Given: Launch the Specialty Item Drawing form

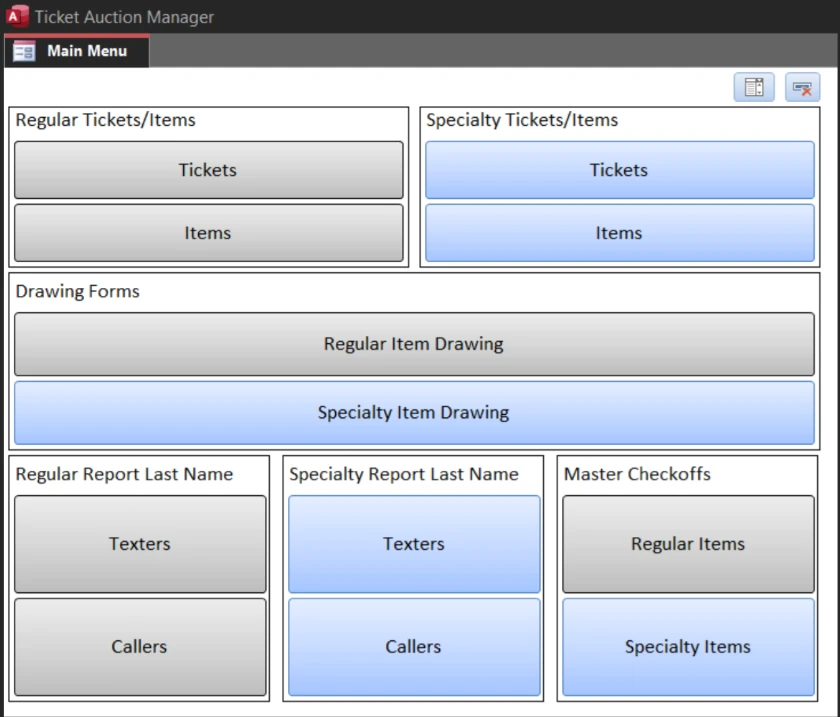Looking at the screenshot, I should (x=414, y=412).
